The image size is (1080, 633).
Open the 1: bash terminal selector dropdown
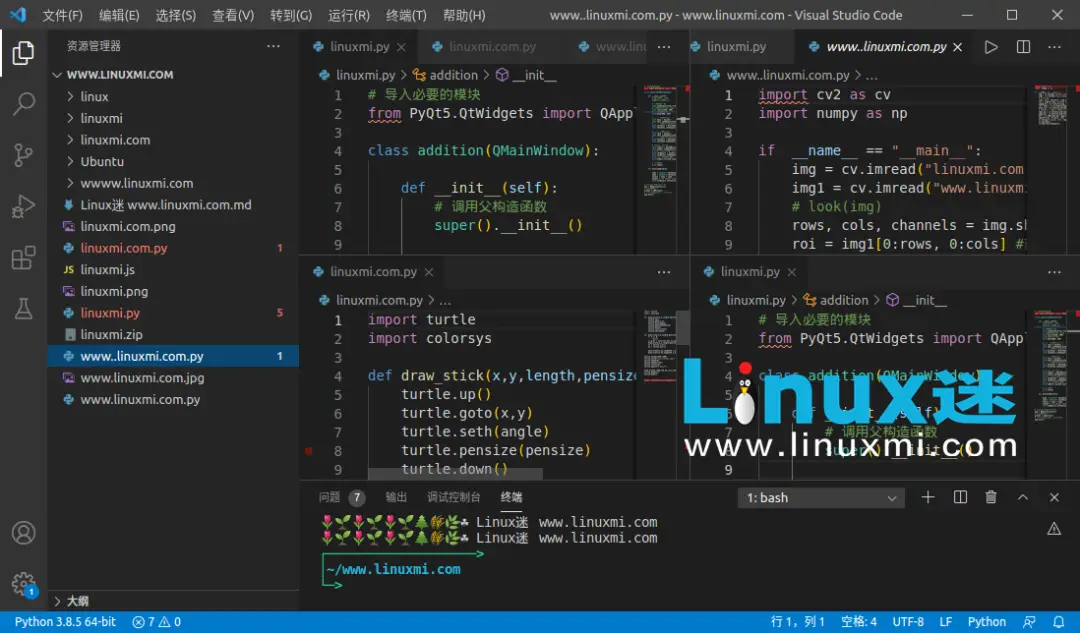(820, 498)
